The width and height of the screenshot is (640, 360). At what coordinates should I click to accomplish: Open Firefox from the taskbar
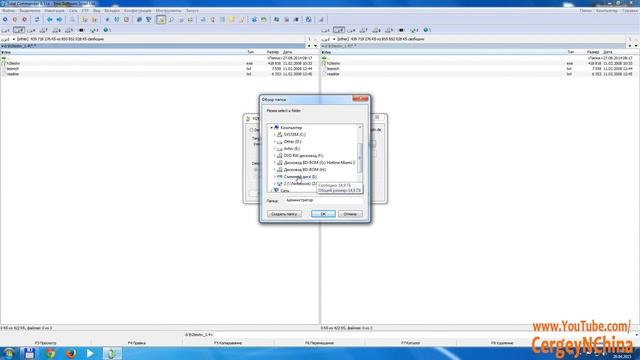[x=71, y=353]
